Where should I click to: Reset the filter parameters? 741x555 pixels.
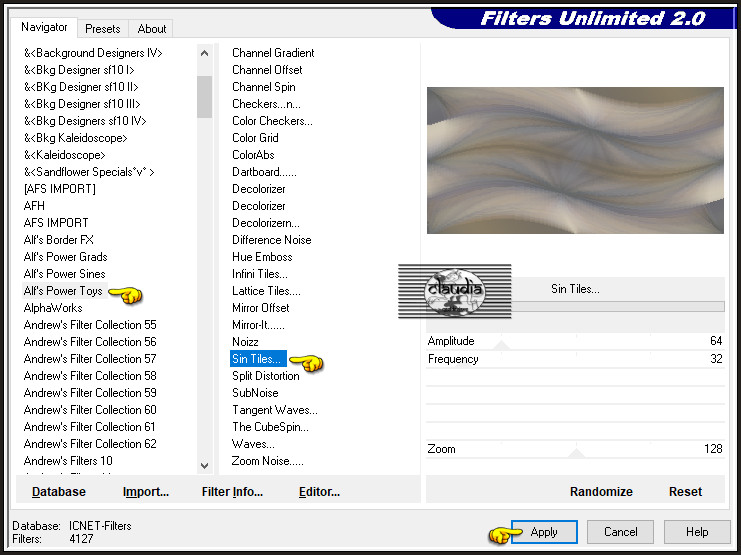tap(685, 492)
